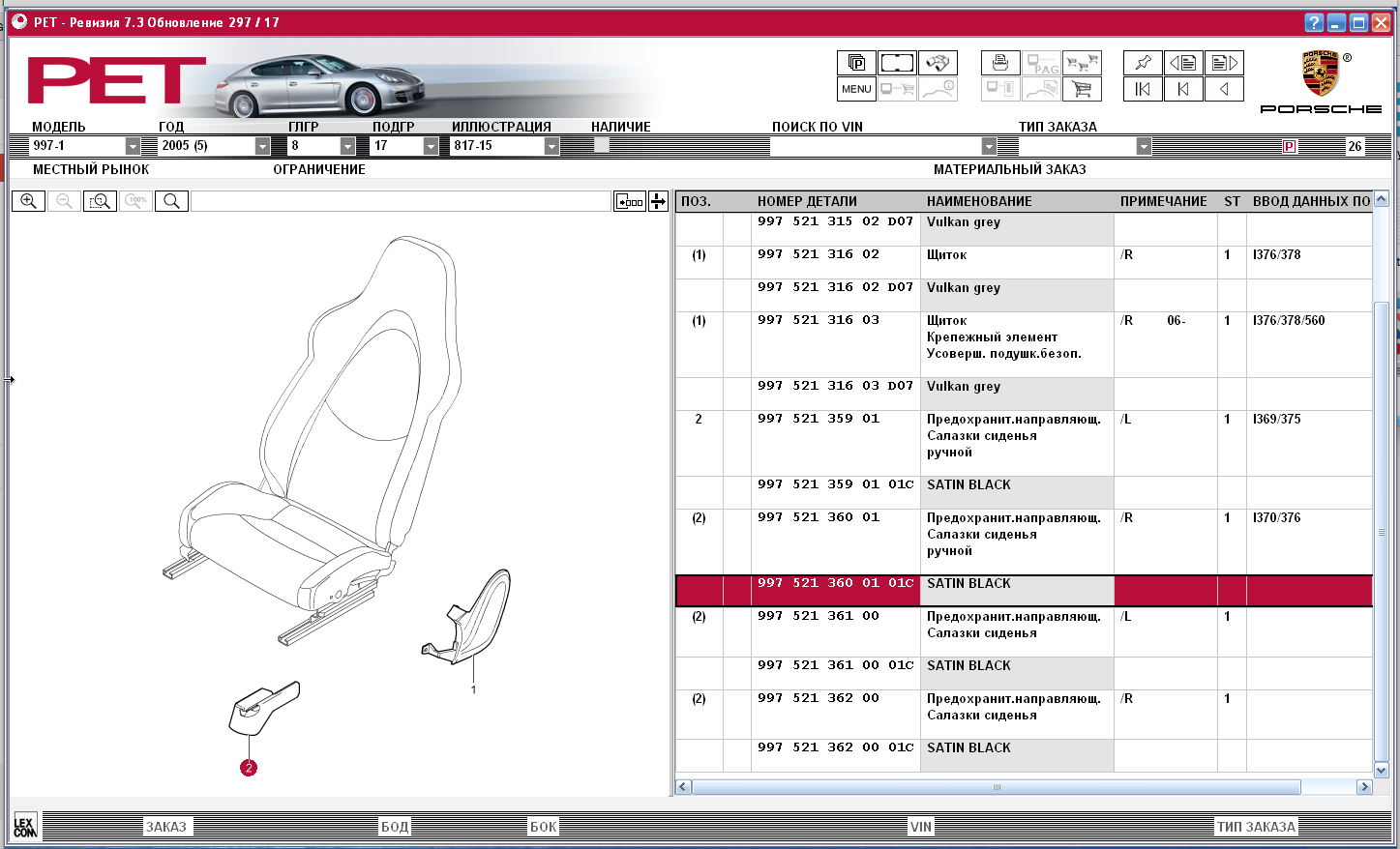Click the ПОЗ. column header
Image resolution: width=1400 pixels, height=849 pixels.
696,201
